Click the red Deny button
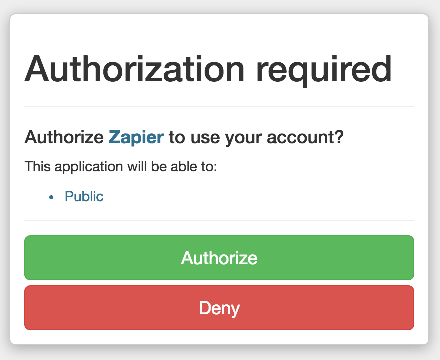 click(219, 307)
